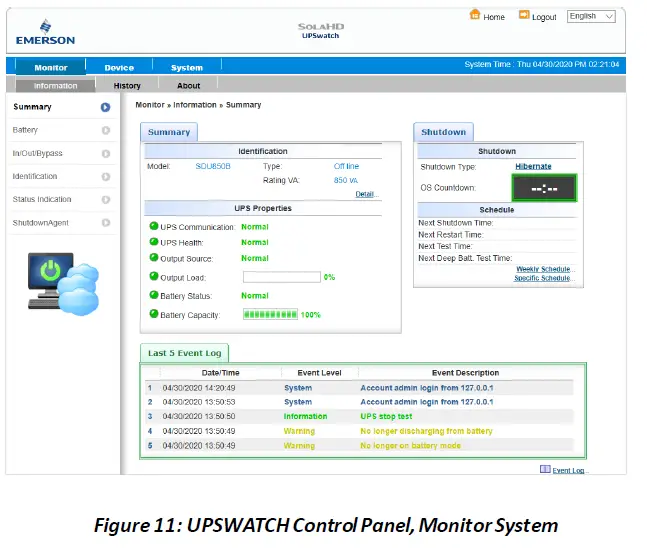Click the System Time display
647x552 pixels.
542,64
